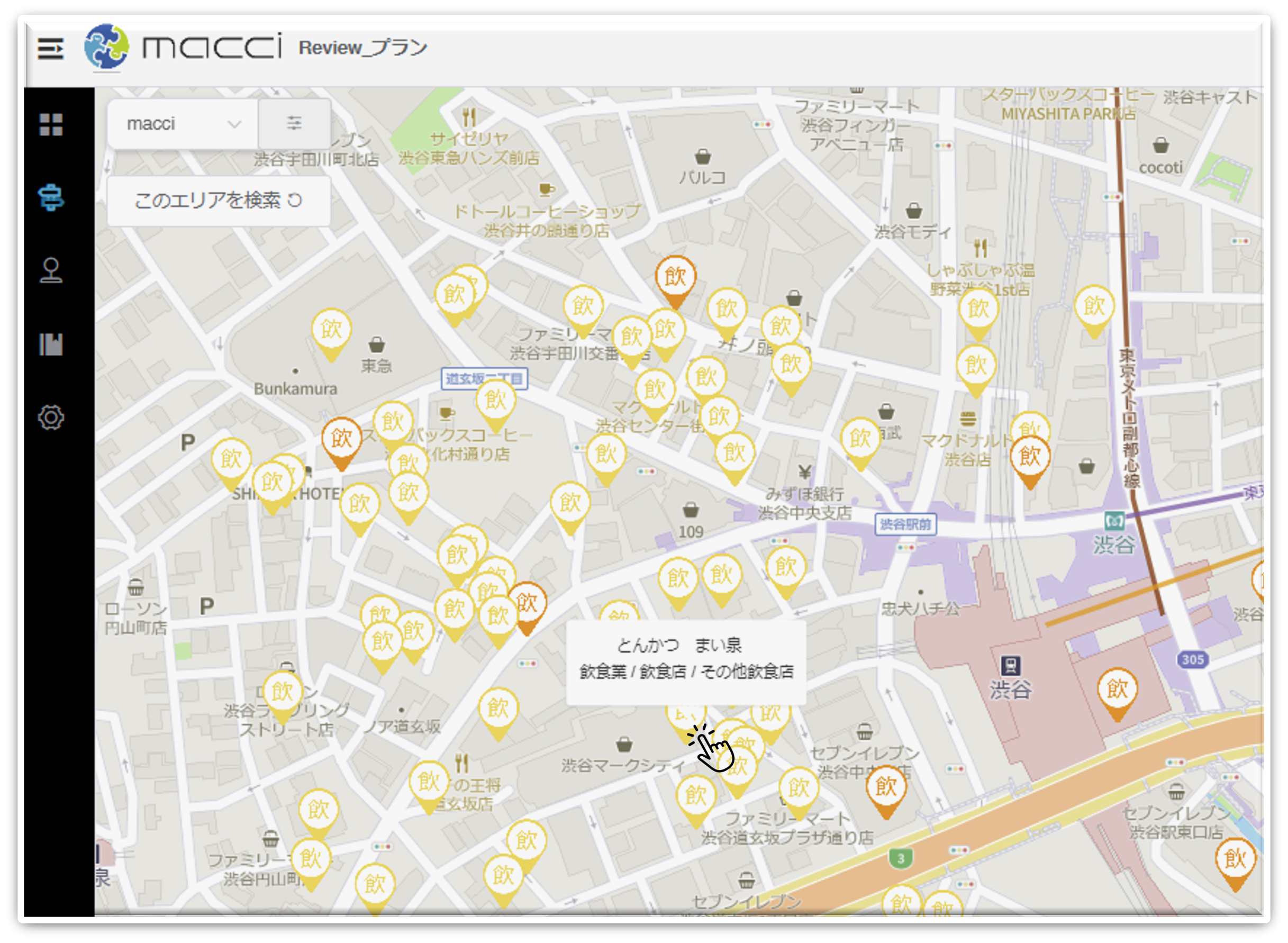Click このエリアを検索 button
Screen dimensions: 1288x943
pos(218,201)
